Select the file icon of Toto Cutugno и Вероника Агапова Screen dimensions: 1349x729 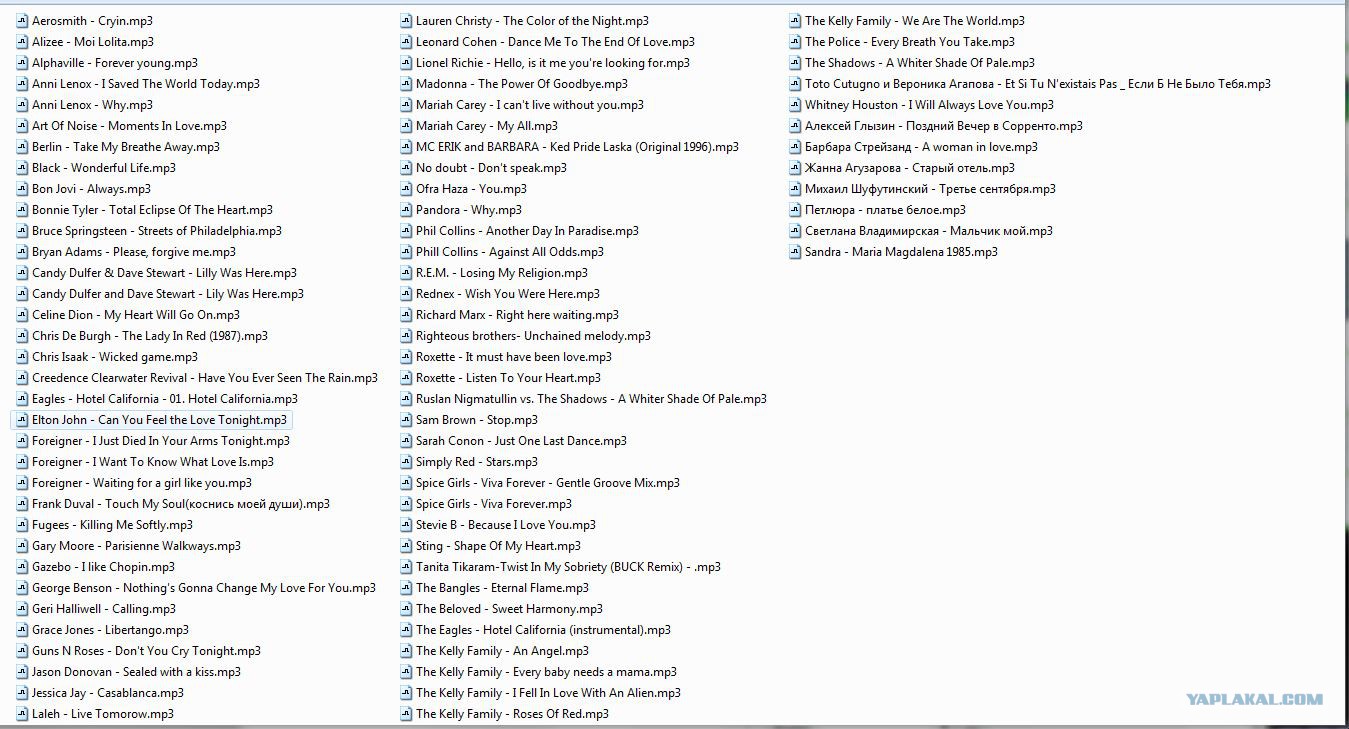point(795,84)
